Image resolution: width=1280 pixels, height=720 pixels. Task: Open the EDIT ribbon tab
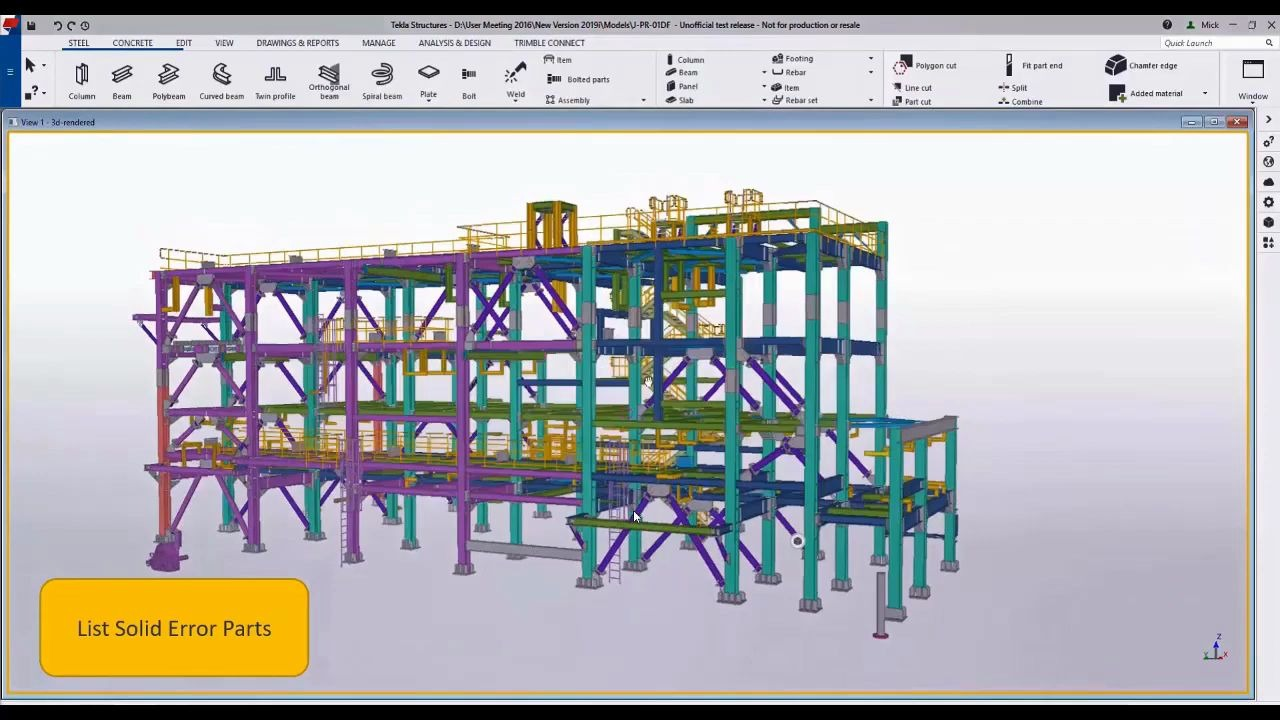[x=184, y=43]
